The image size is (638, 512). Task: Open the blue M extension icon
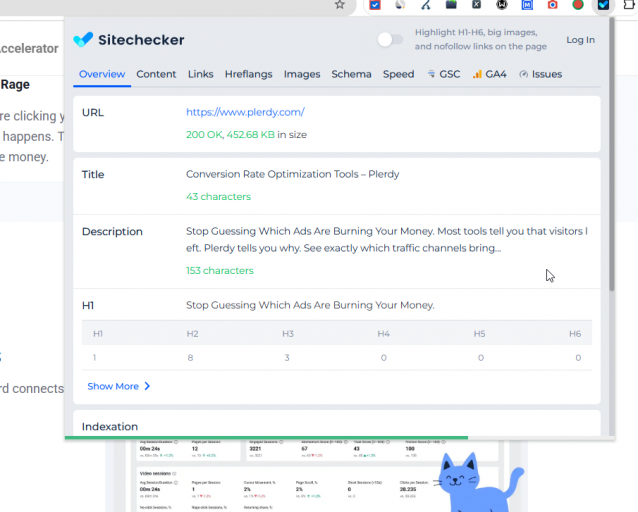click(x=527, y=4)
